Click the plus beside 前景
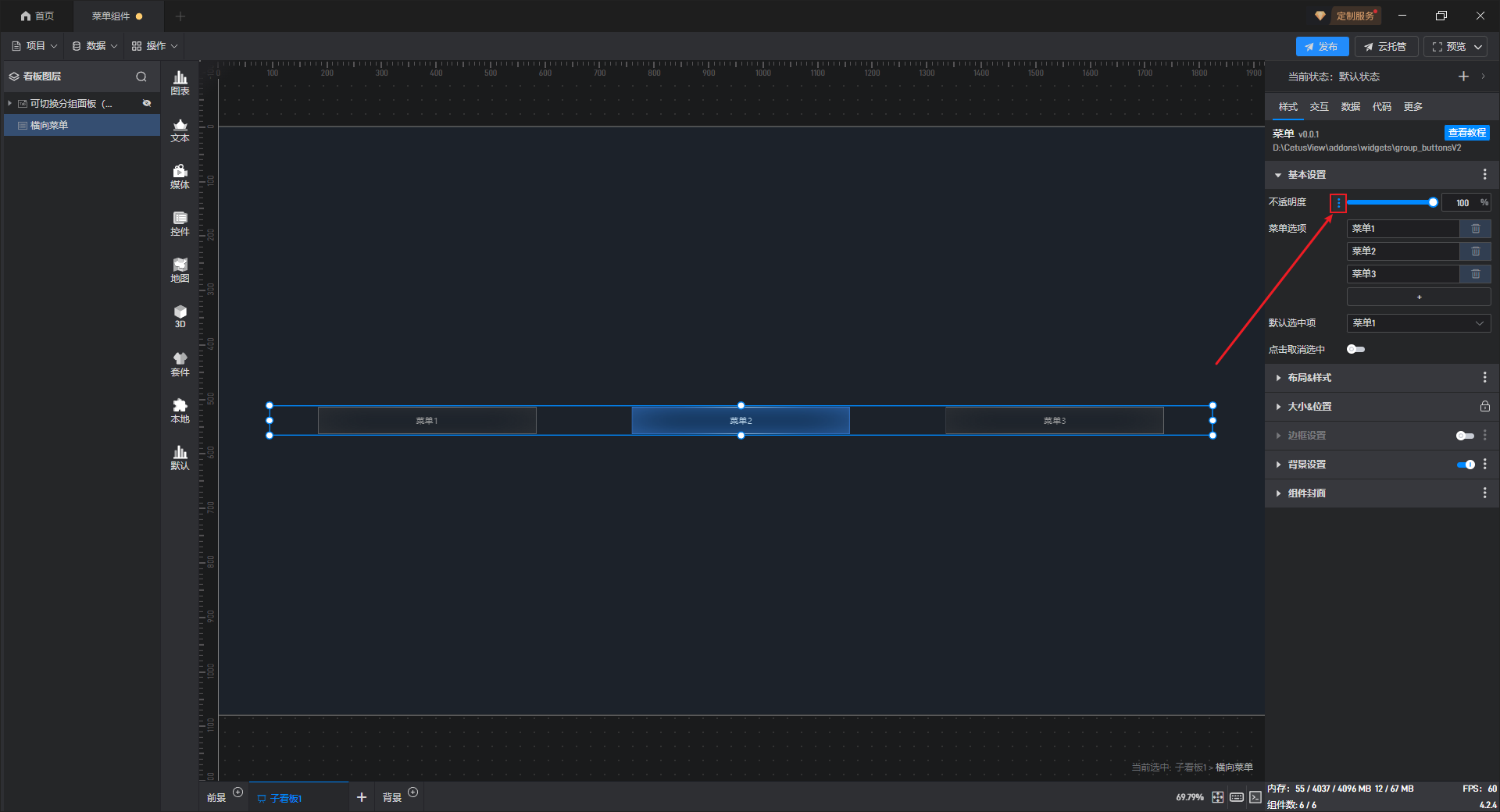 point(238,792)
